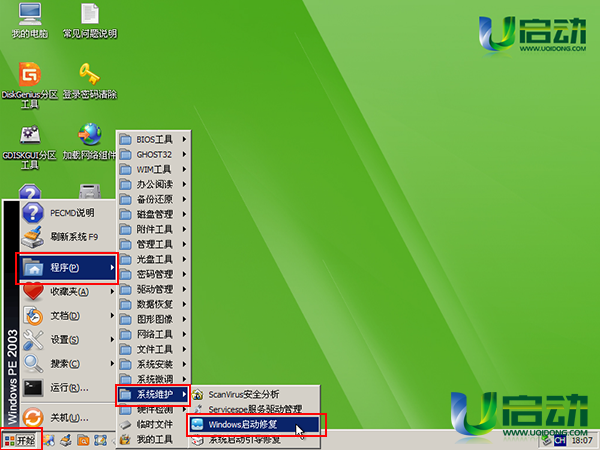Click the blue screenshot-frame quick launch icon
This screenshot has width=600, height=450.
100,440
